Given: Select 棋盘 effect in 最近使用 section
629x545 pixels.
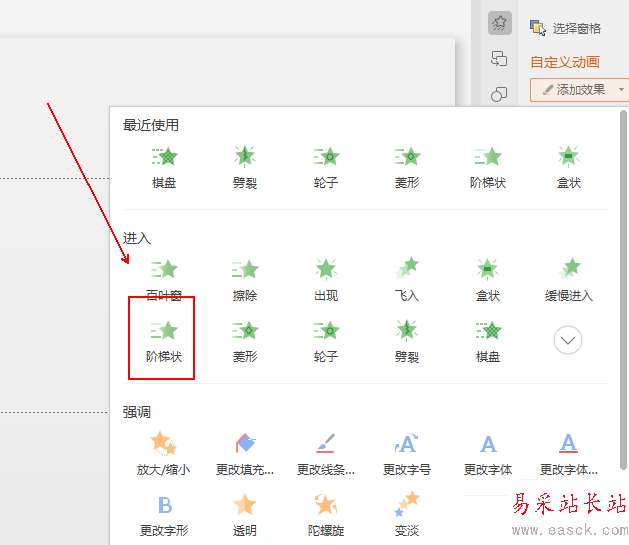Looking at the screenshot, I should (x=164, y=167).
